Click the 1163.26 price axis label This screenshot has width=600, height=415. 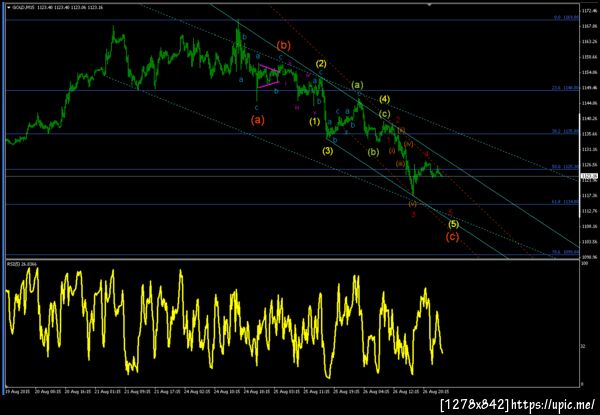pos(588,41)
